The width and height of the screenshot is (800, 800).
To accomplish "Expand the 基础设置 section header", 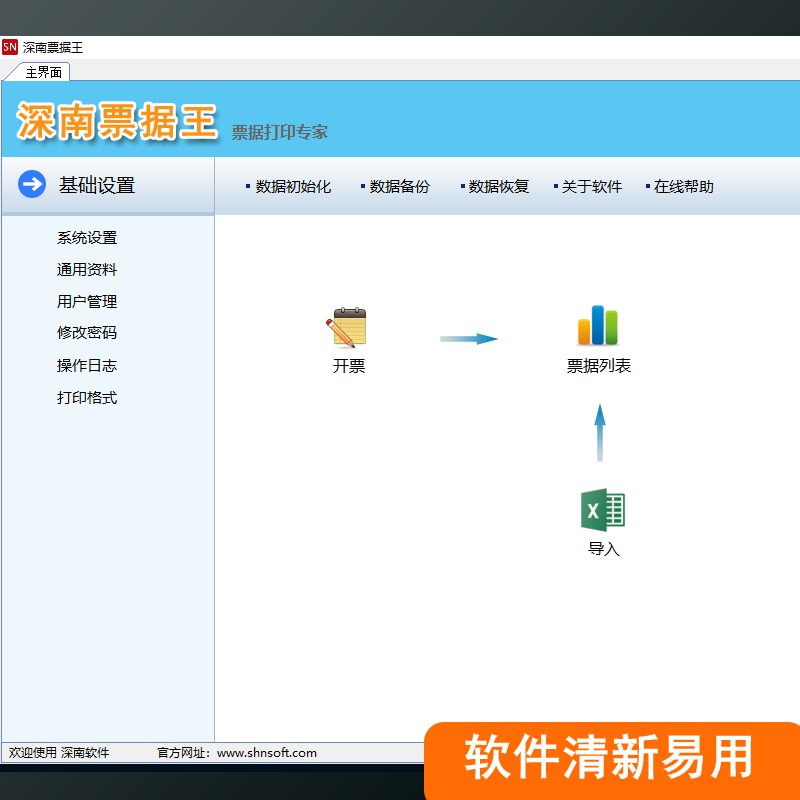I will [97, 185].
